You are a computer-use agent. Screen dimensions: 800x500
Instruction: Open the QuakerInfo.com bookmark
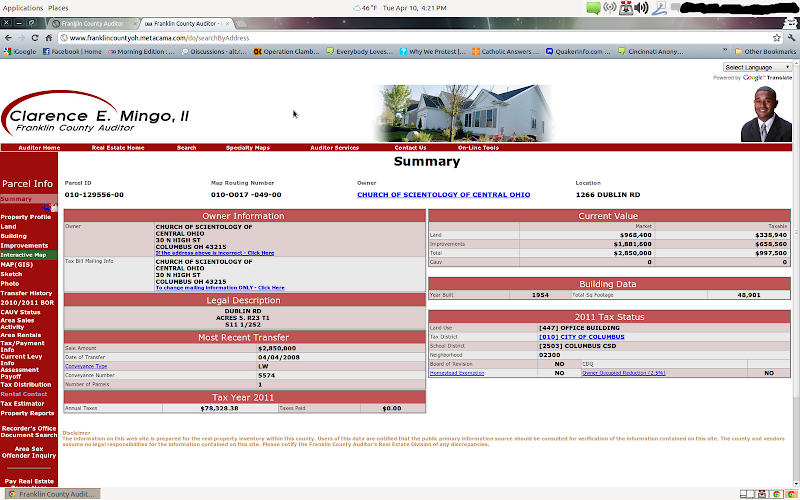(578, 52)
